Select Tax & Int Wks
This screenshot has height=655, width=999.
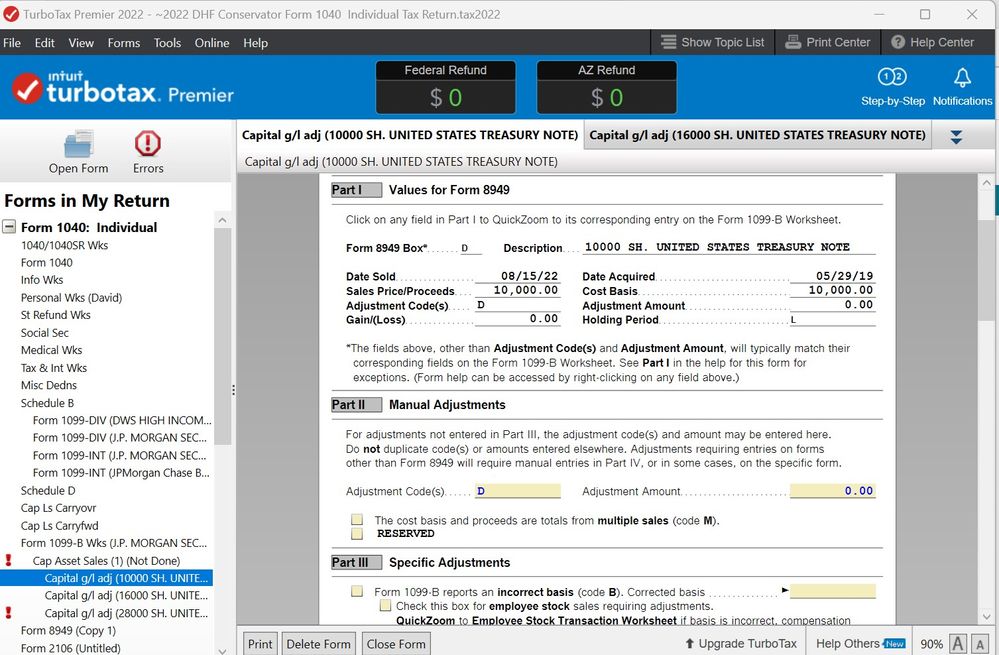coord(54,368)
